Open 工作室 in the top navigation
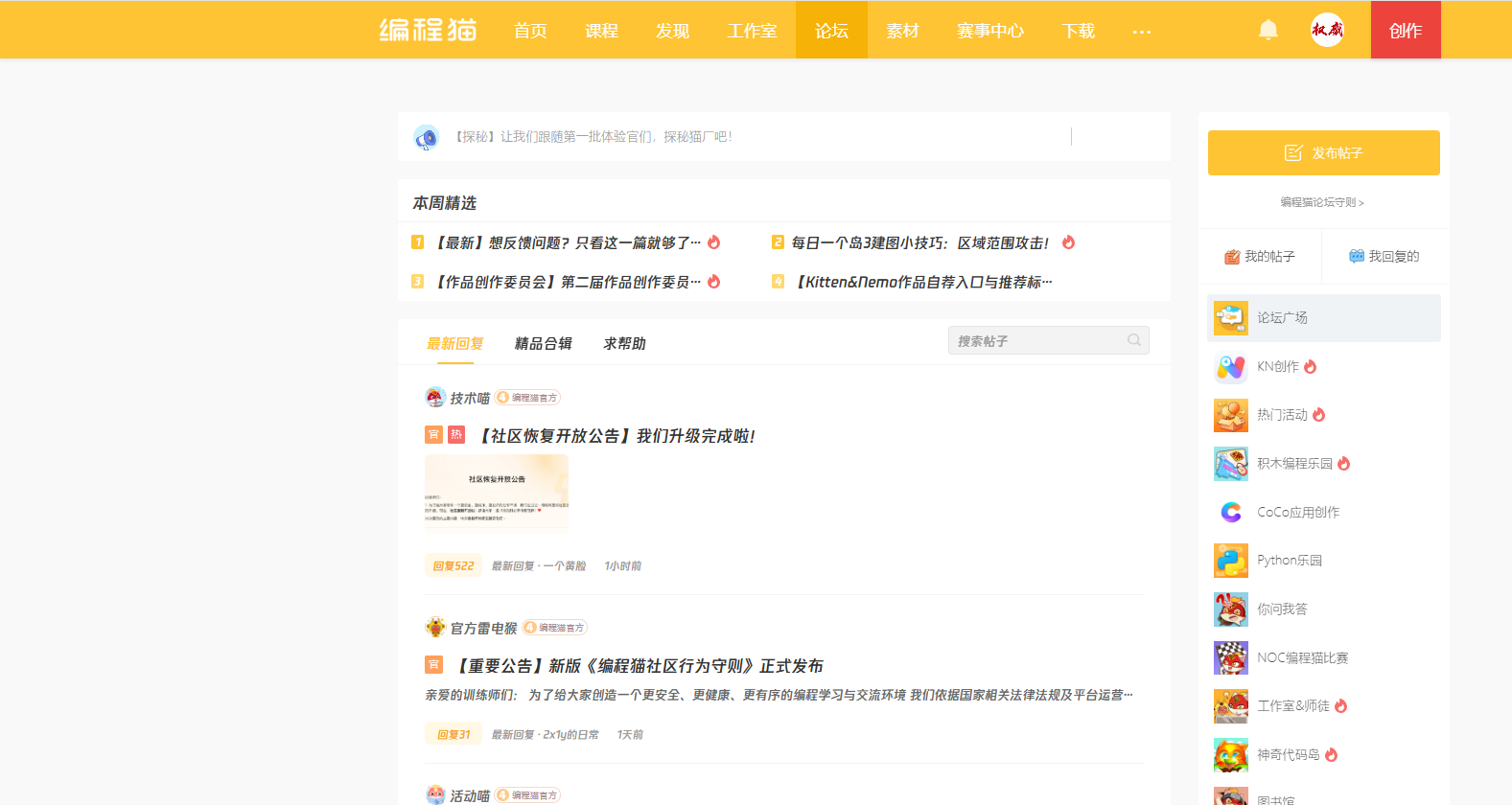The width and height of the screenshot is (1512, 805). (752, 31)
